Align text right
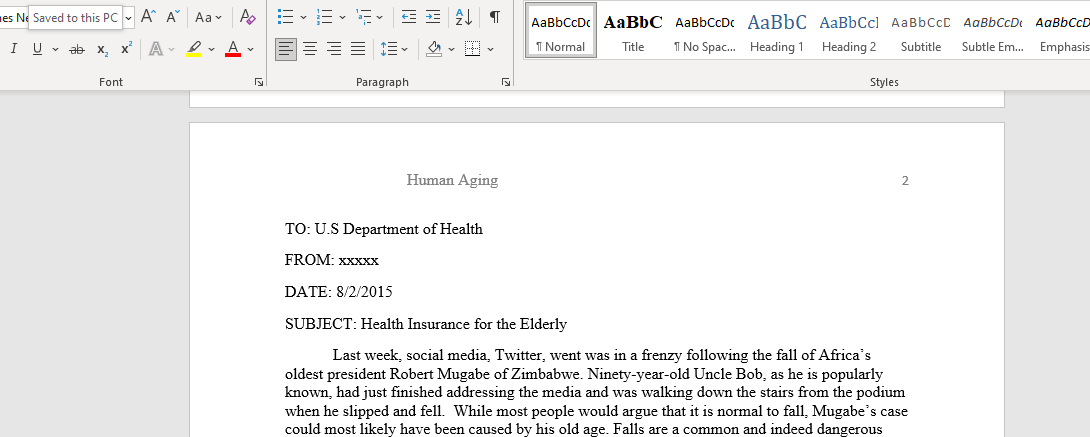1090x437 pixels. 334,49
